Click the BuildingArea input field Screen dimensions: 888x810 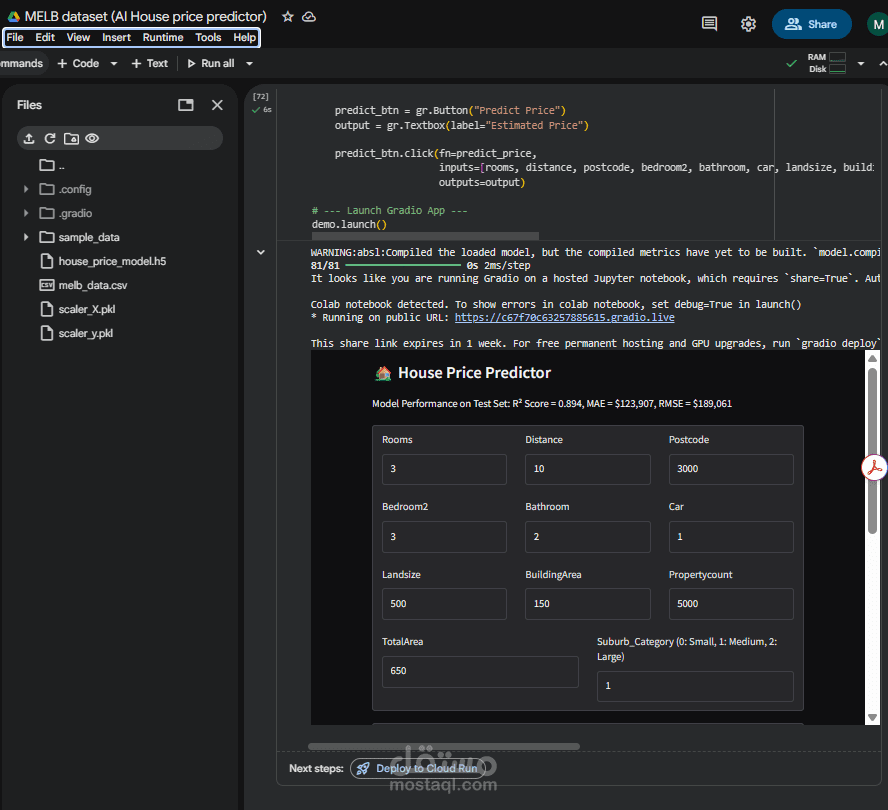point(587,604)
